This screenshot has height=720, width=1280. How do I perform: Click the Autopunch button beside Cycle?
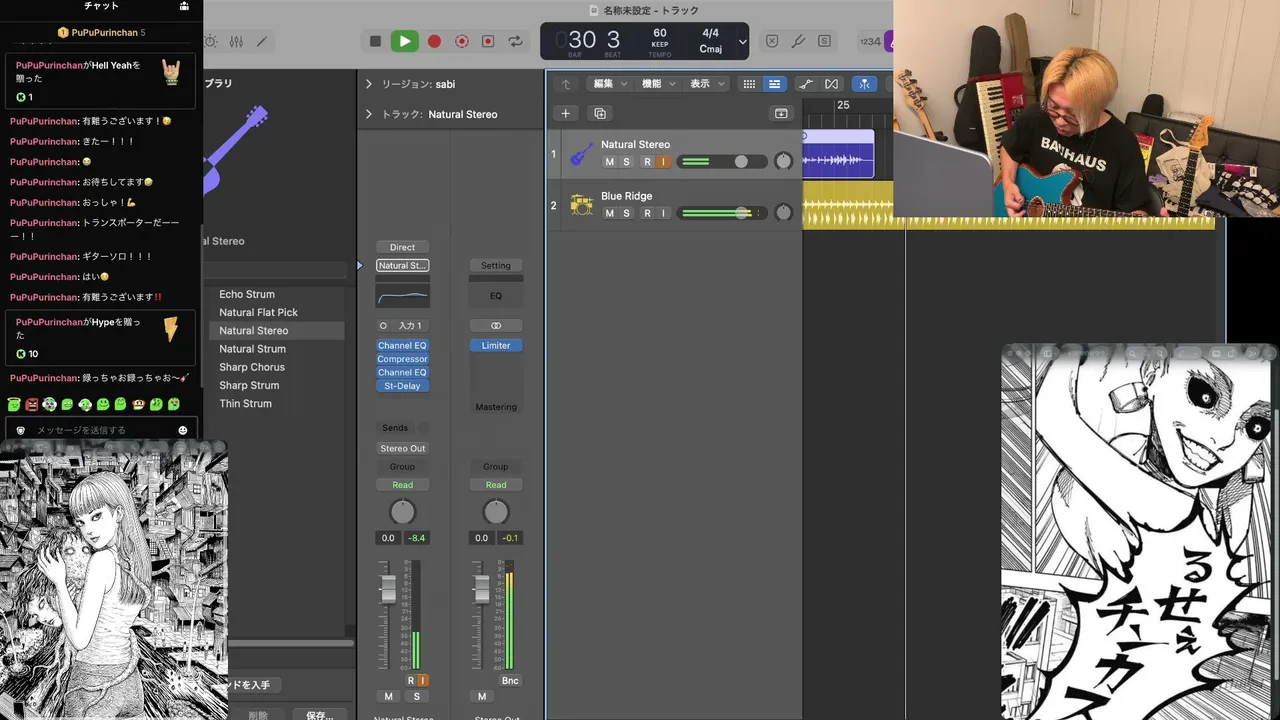click(488, 41)
